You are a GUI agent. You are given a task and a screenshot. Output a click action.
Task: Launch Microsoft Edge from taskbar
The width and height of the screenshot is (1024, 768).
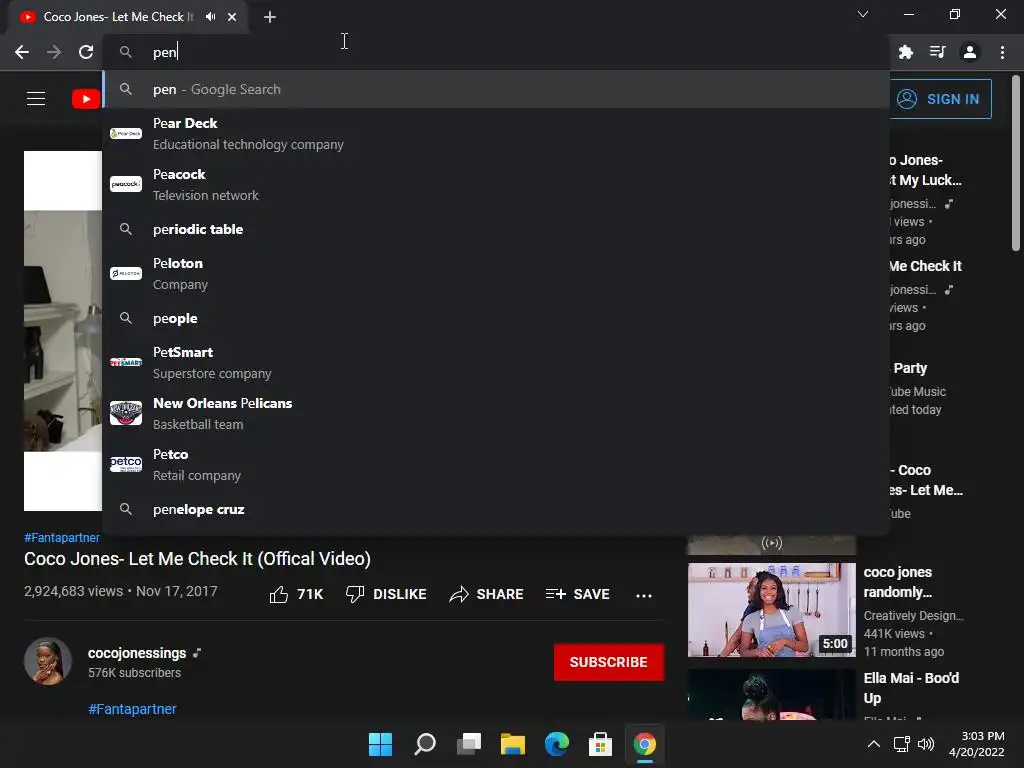click(x=557, y=744)
